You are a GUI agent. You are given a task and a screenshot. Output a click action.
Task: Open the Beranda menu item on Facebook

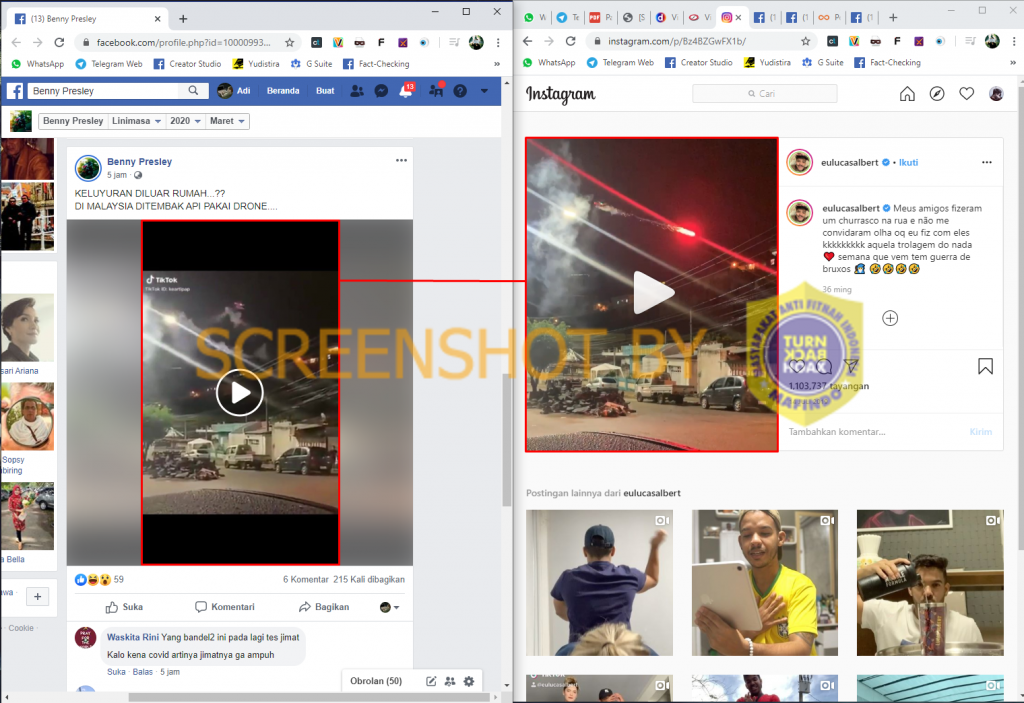282,91
